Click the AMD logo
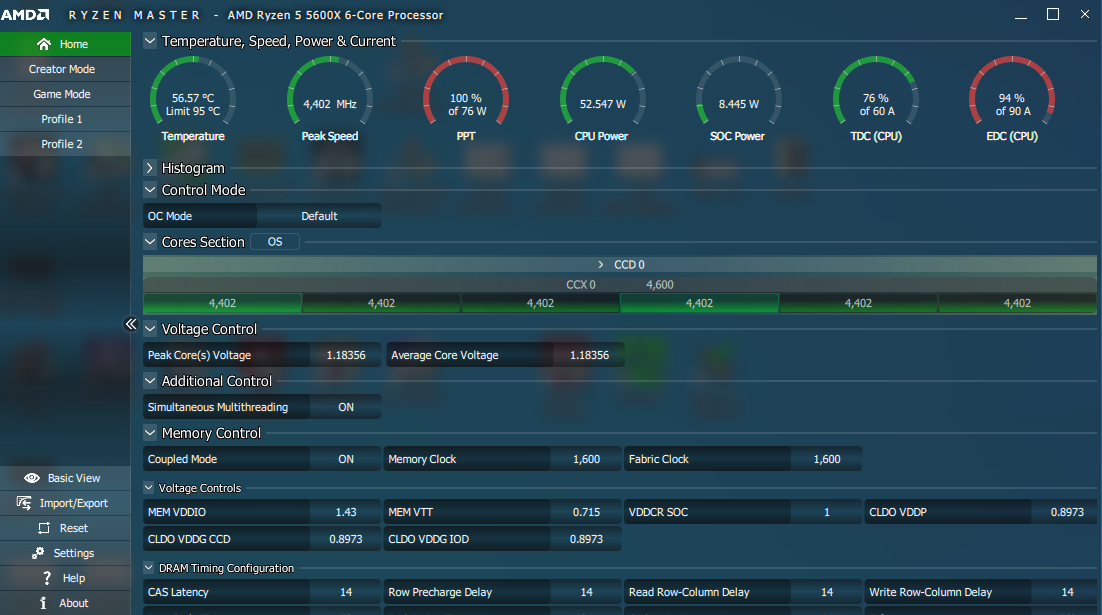The width and height of the screenshot is (1102, 615). click(x=25, y=15)
